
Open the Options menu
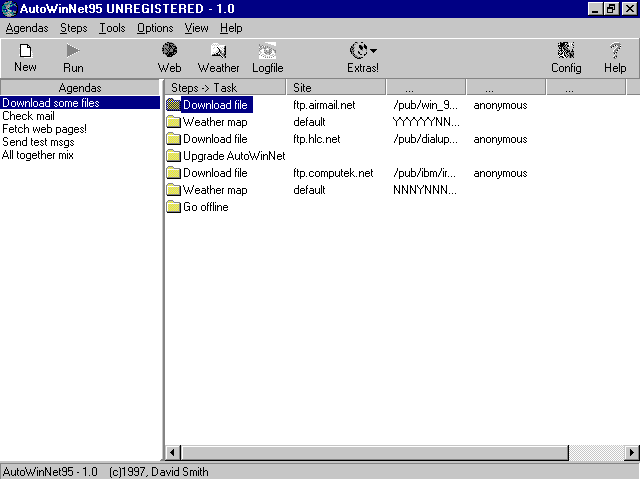point(155,28)
